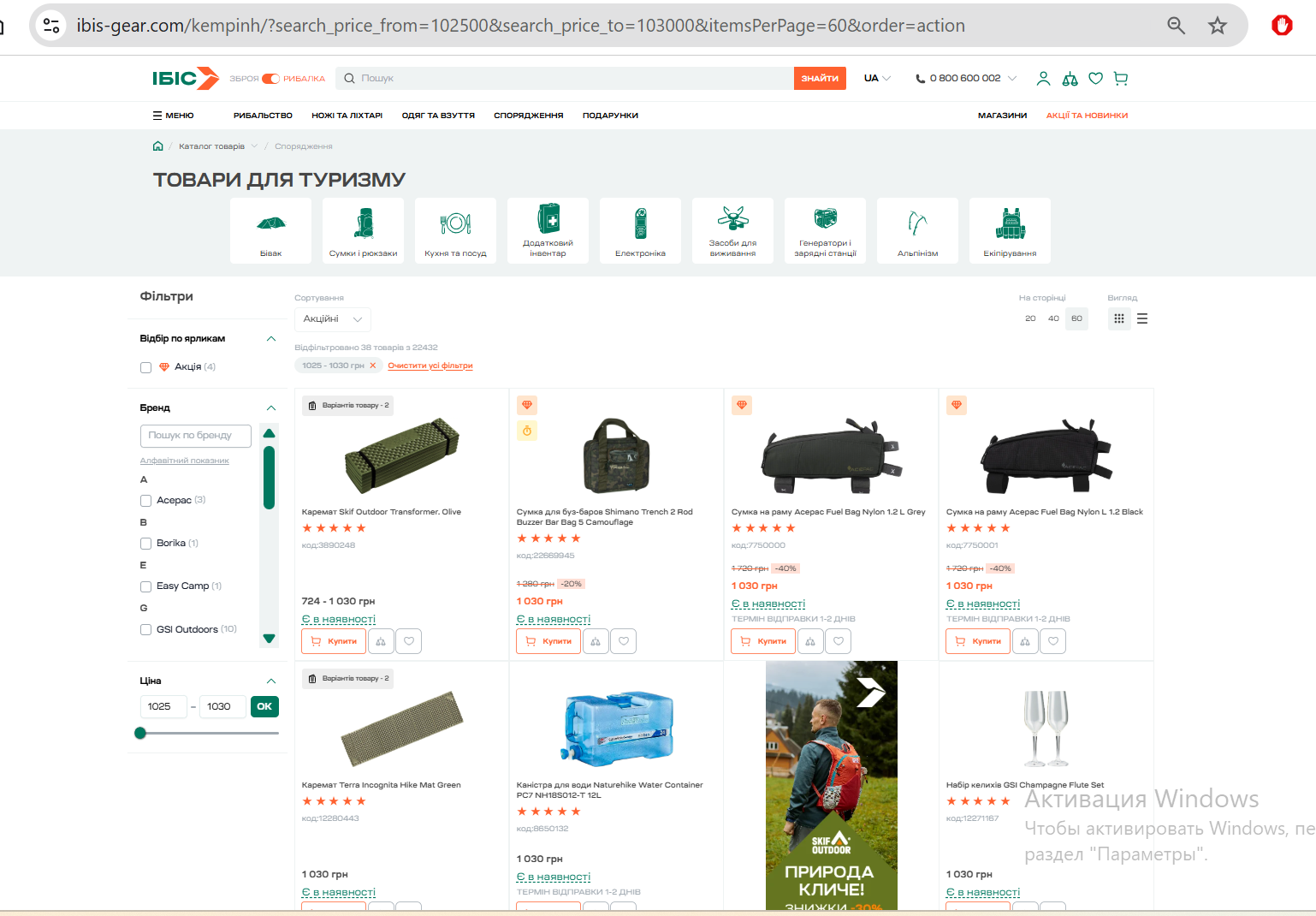Open the Екіпірування category

coord(1011,230)
